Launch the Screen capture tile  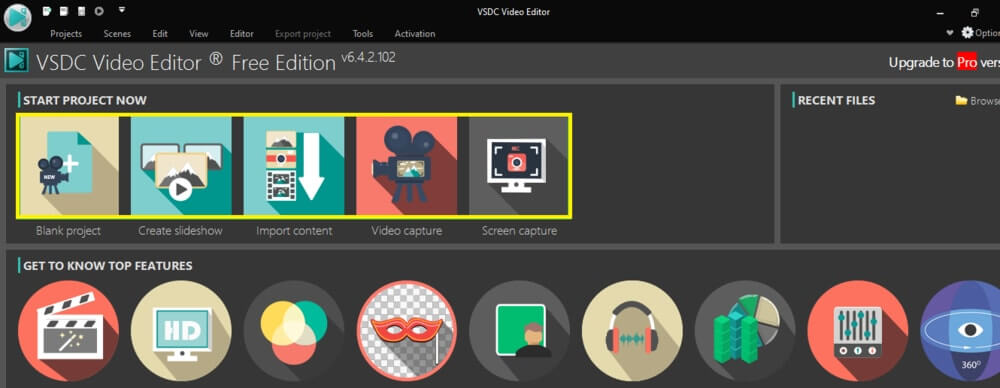(518, 166)
